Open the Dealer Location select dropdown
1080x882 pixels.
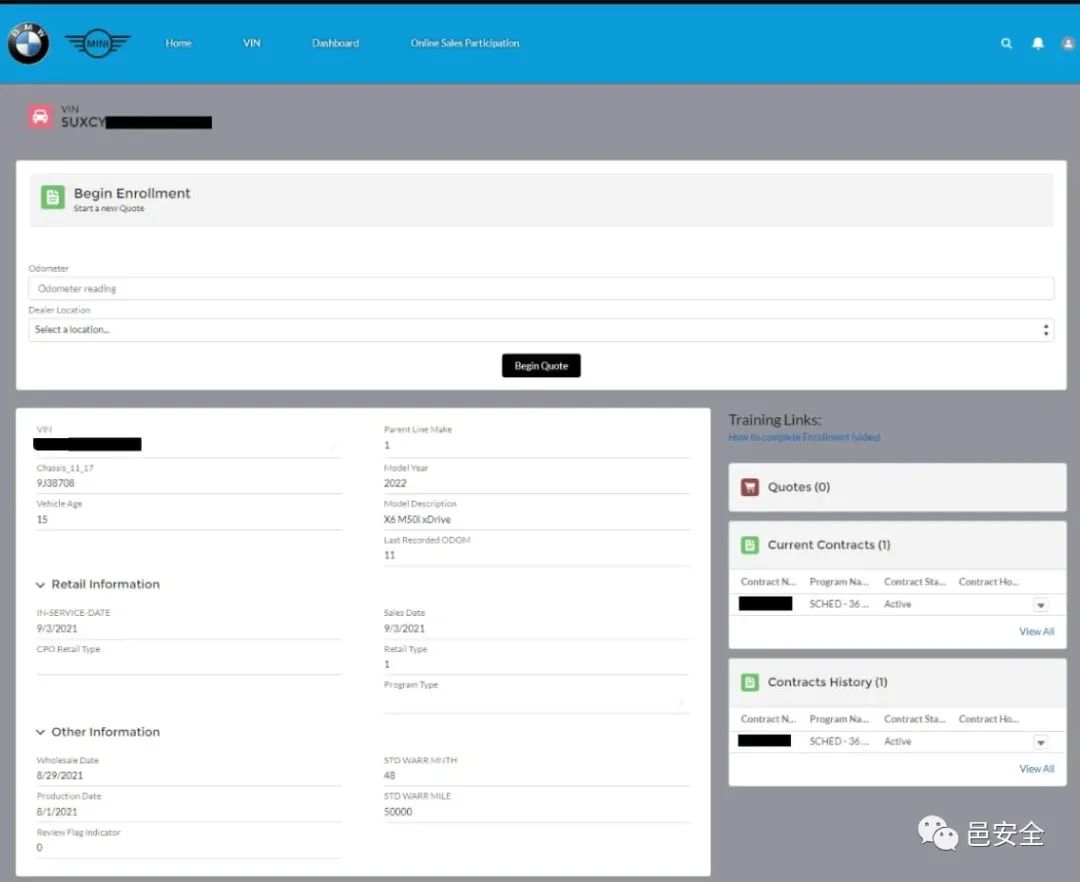point(541,330)
